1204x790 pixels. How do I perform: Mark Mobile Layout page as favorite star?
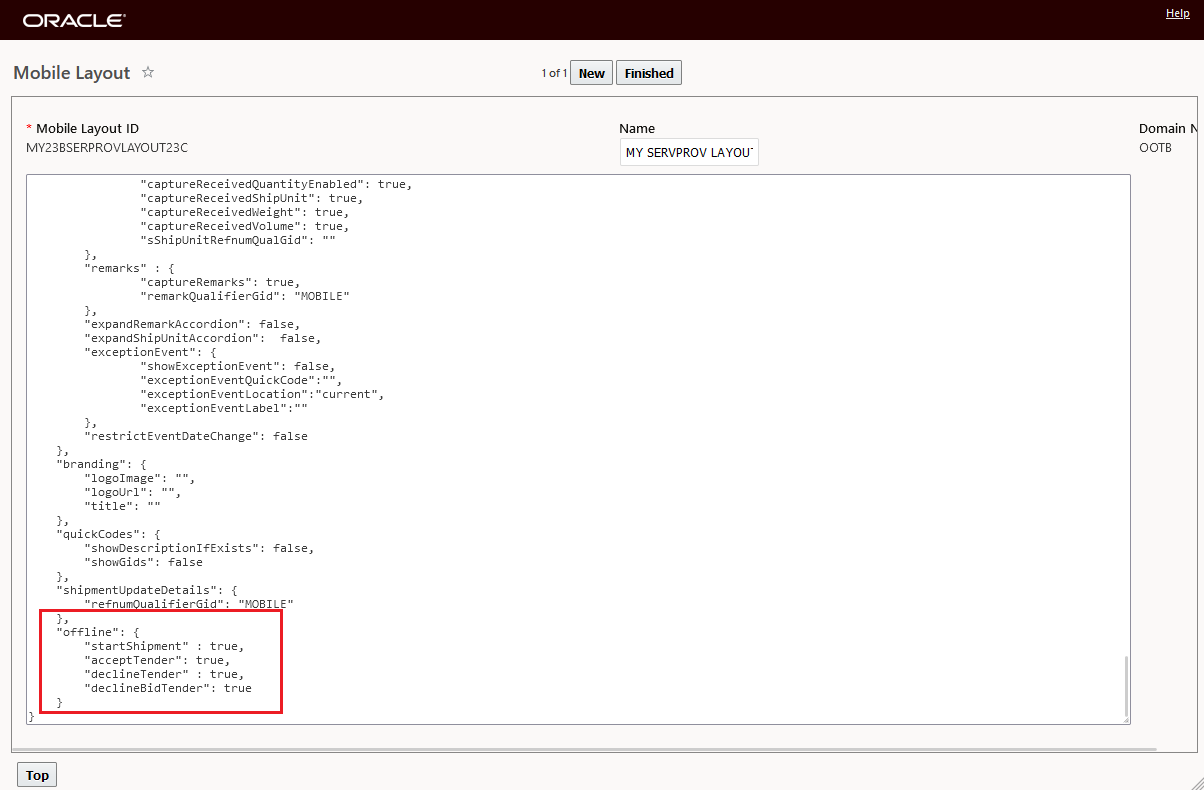coord(148,72)
